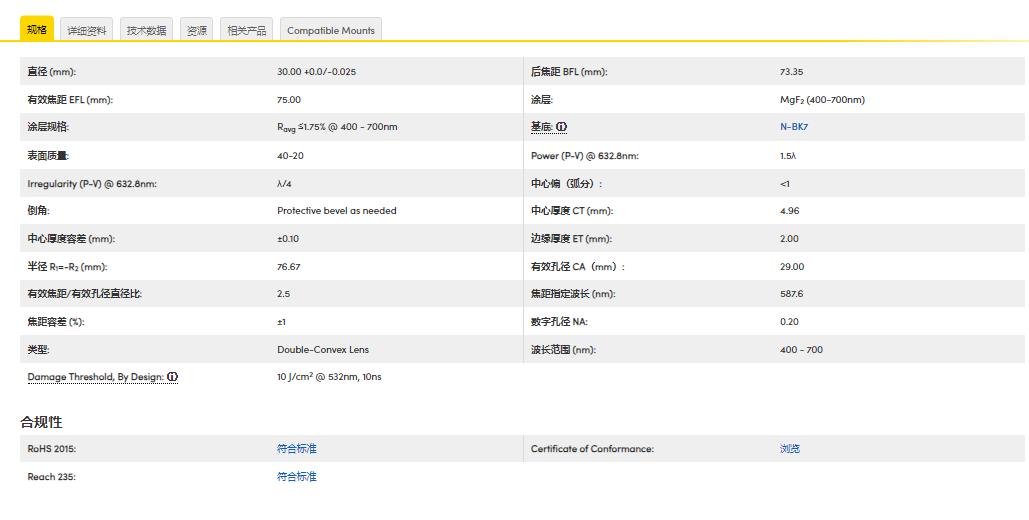
Task: Go to the 相关产品 tab
Action: 246,30
